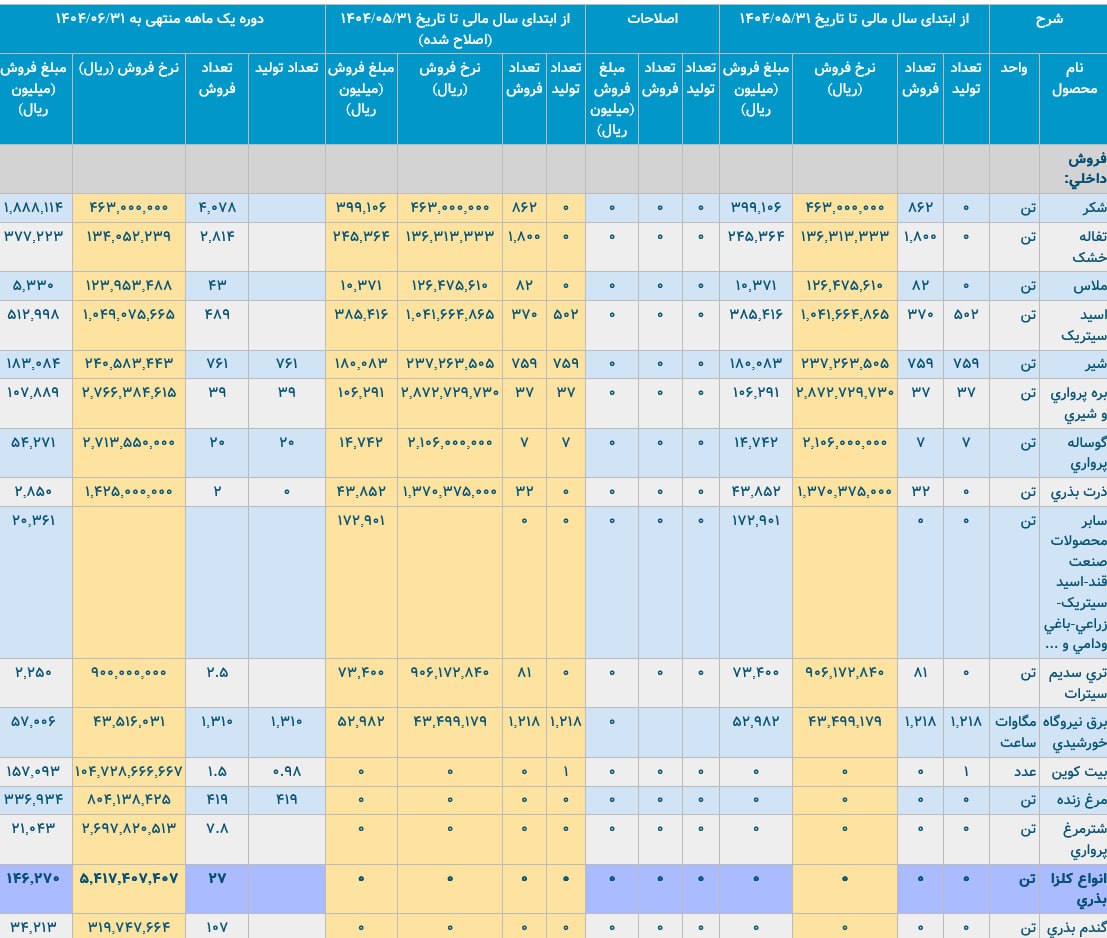Image resolution: width=1107 pixels, height=938 pixels.
Task: Click the "دوره یک ماهه" period header
Action: click(x=163, y=19)
